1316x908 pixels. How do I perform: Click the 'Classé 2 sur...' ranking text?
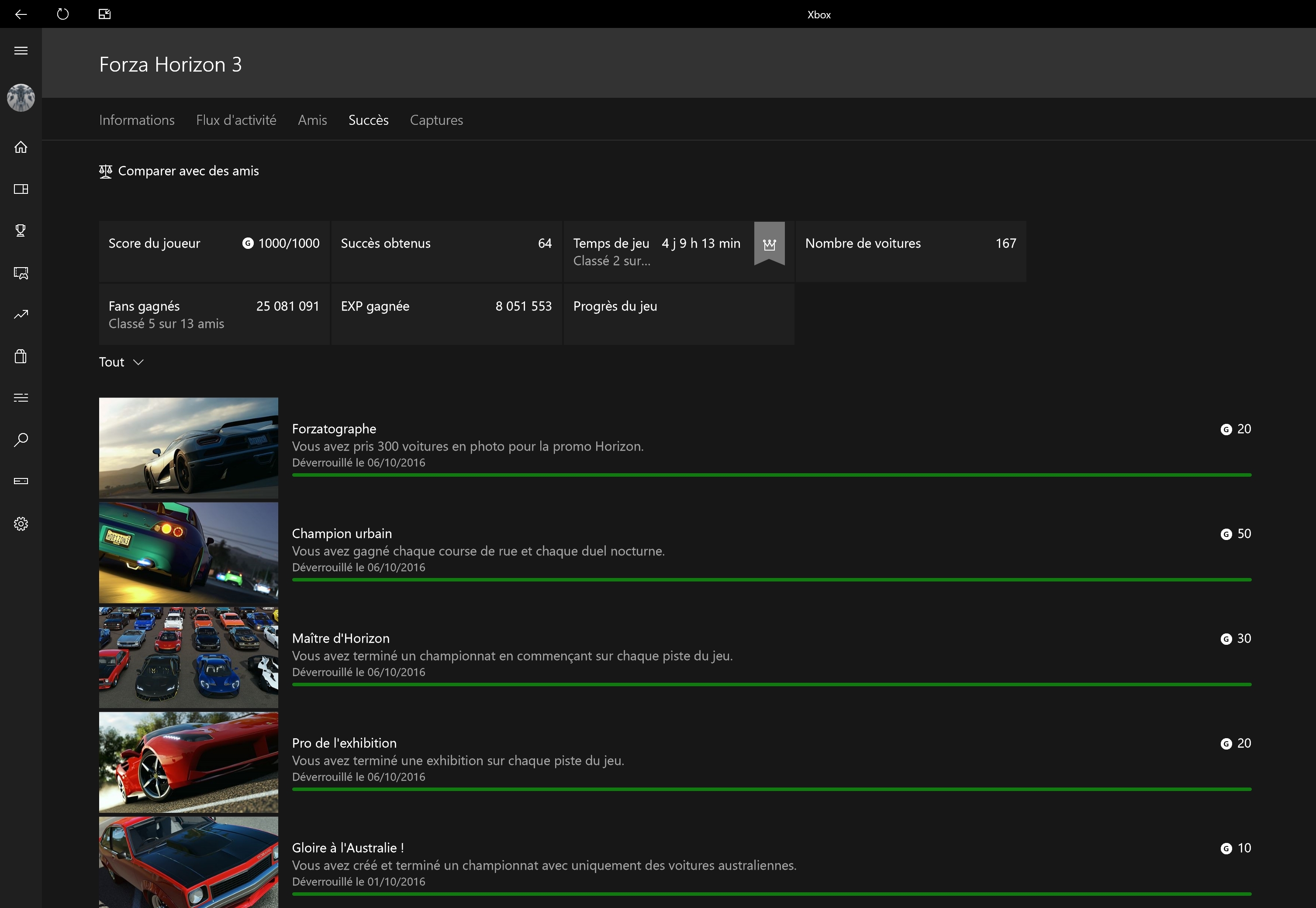(611, 261)
